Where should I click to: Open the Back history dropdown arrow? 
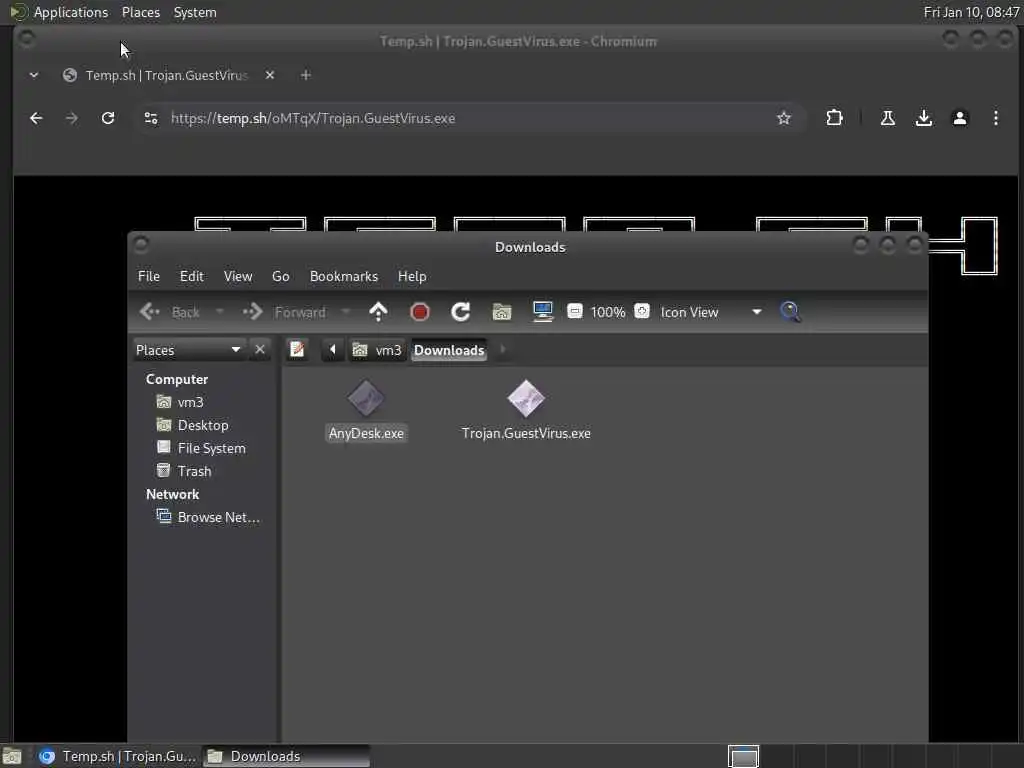point(220,312)
